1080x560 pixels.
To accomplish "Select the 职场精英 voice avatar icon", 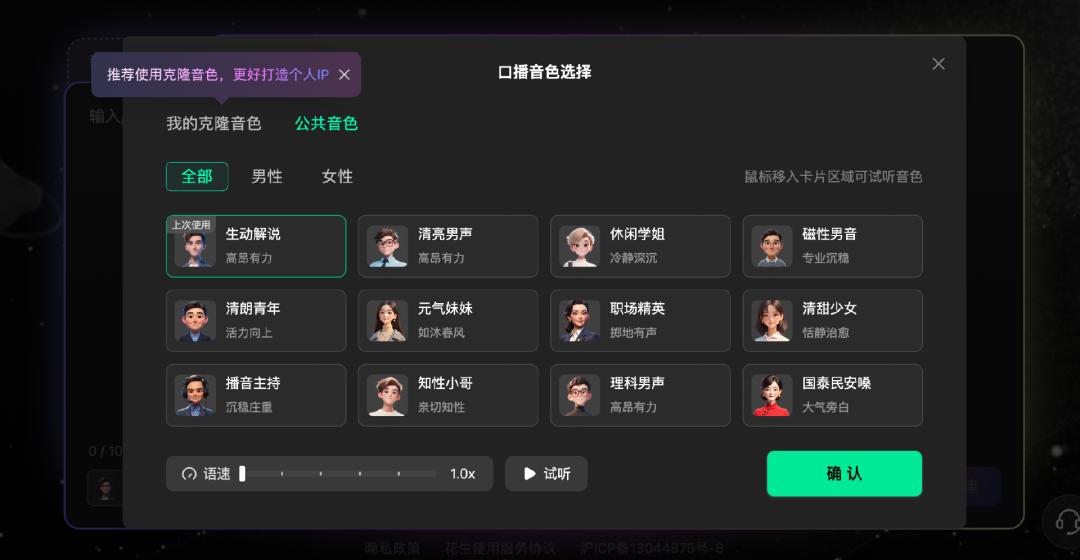I will click(x=579, y=321).
